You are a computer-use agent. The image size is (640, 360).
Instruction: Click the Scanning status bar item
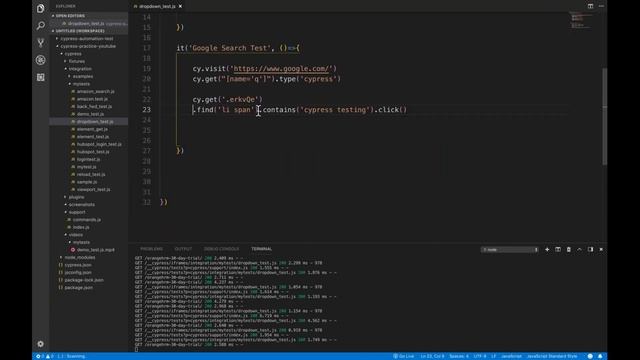pos(72,356)
